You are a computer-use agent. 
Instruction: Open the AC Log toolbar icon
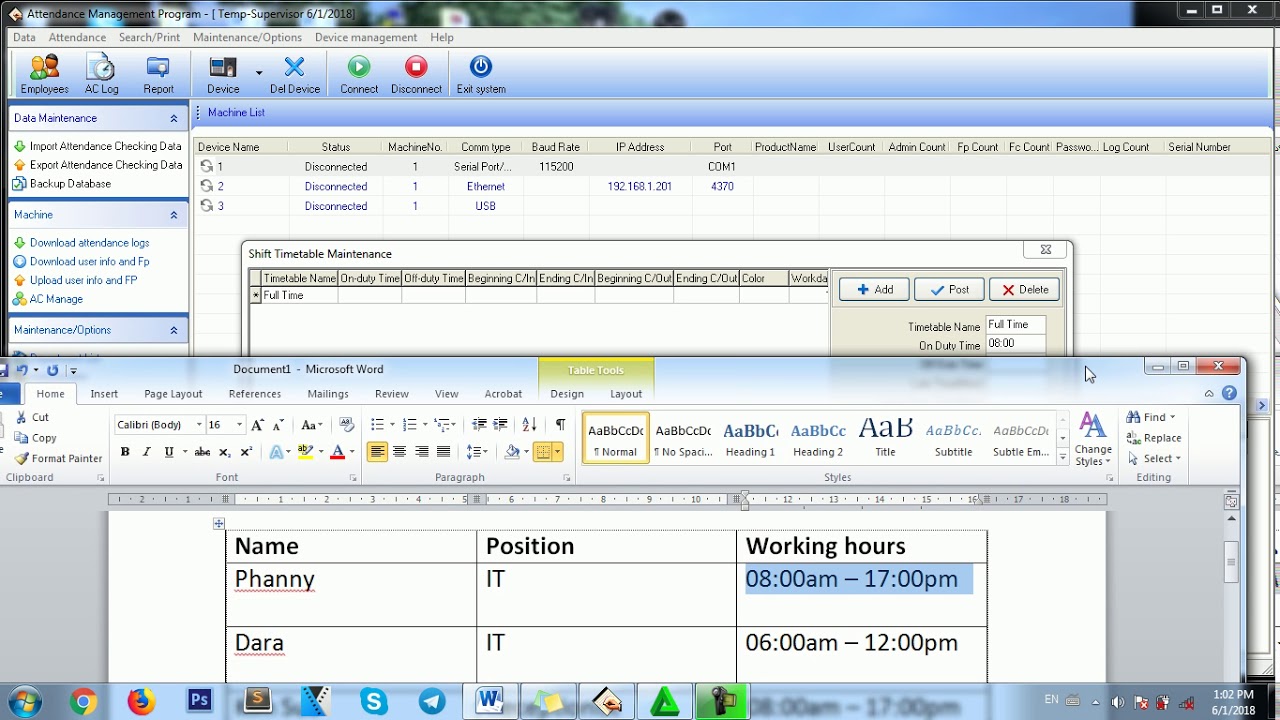coord(101,67)
